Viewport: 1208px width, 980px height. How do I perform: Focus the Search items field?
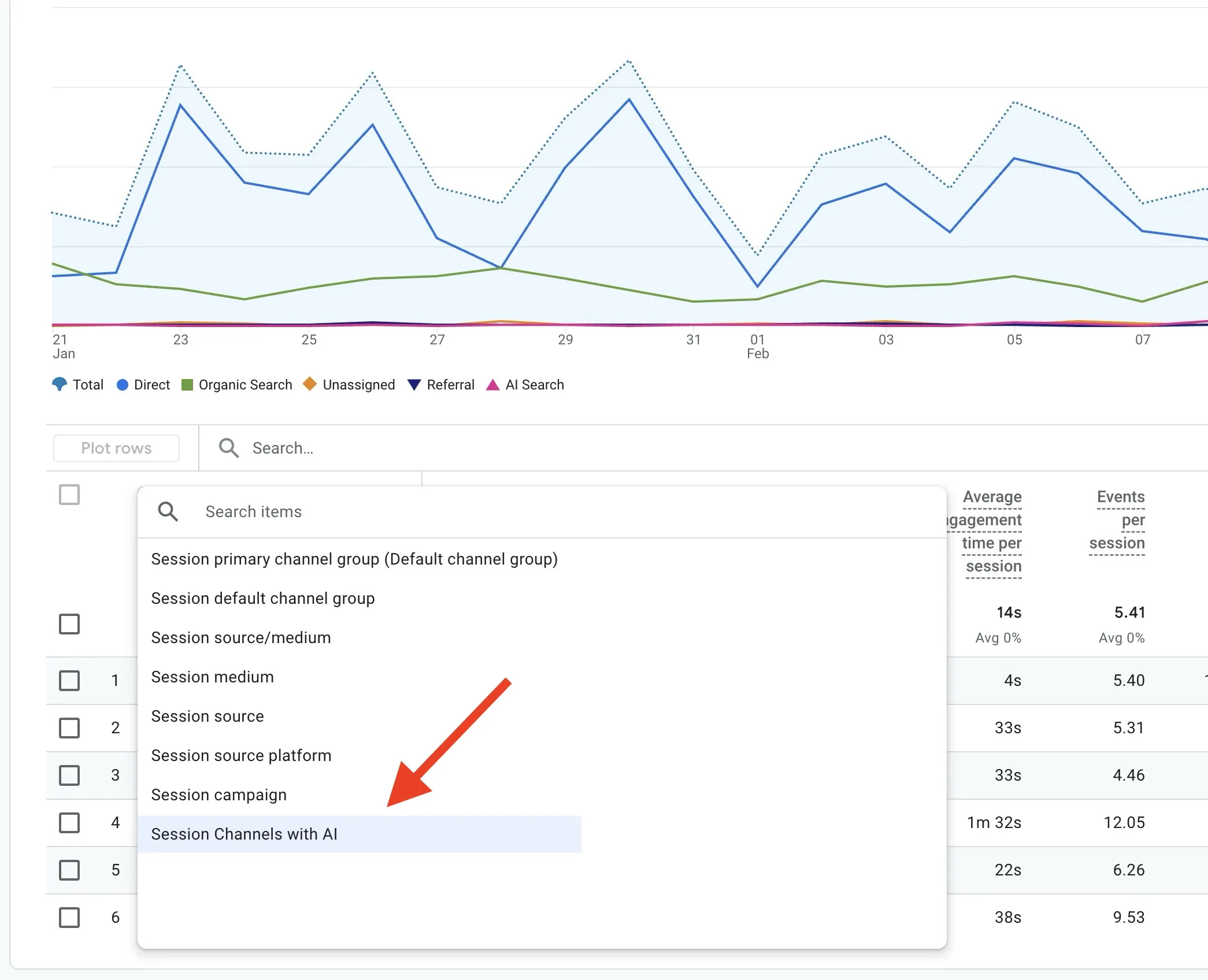click(x=542, y=511)
